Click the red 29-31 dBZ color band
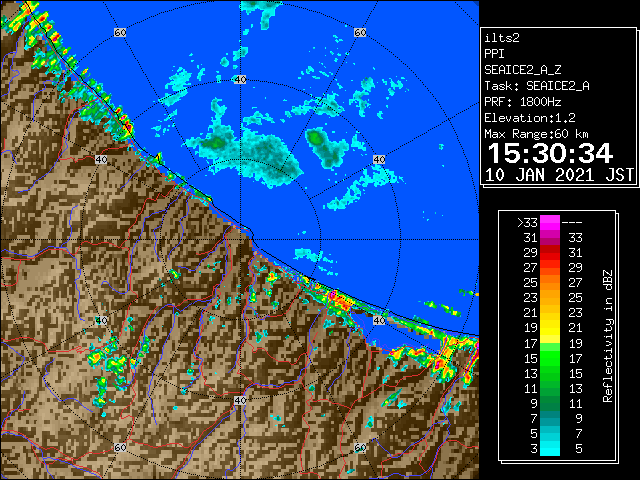This screenshot has width=640, height=480. [550, 253]
